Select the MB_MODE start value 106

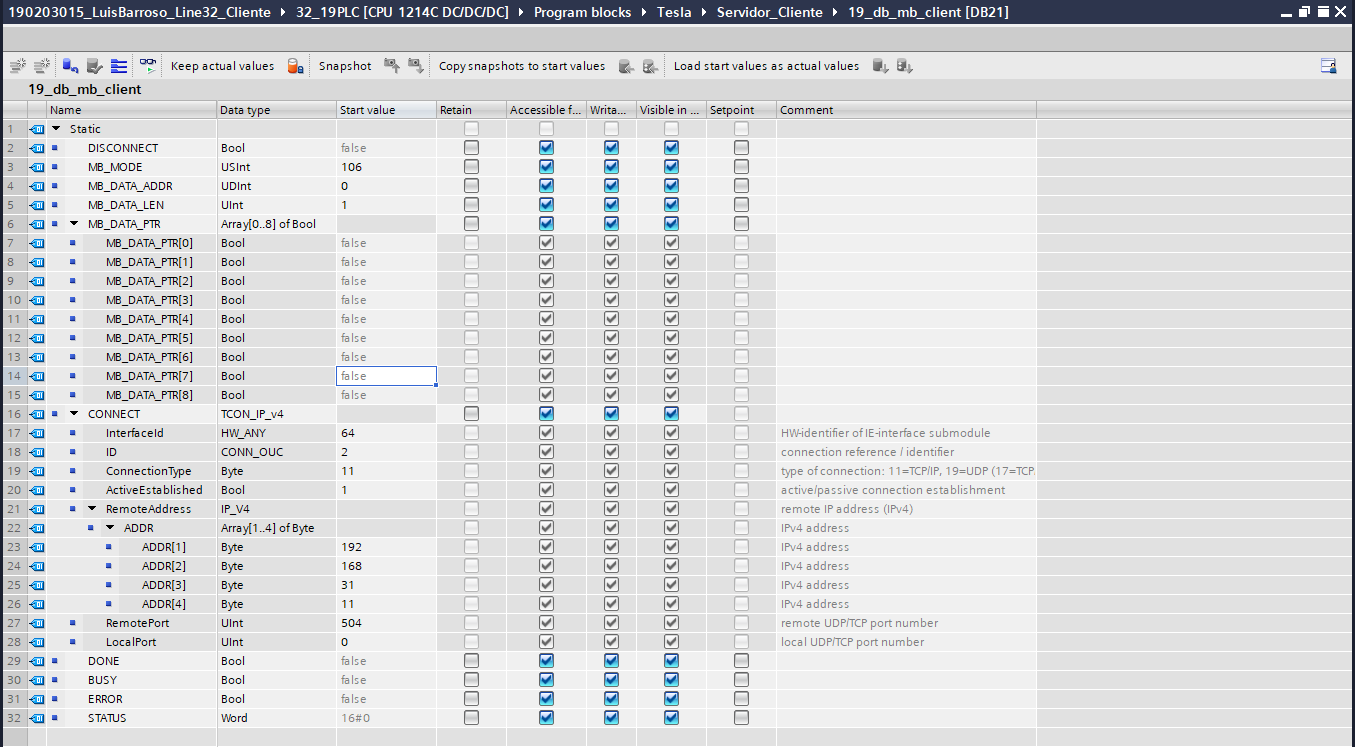[386, 167]
